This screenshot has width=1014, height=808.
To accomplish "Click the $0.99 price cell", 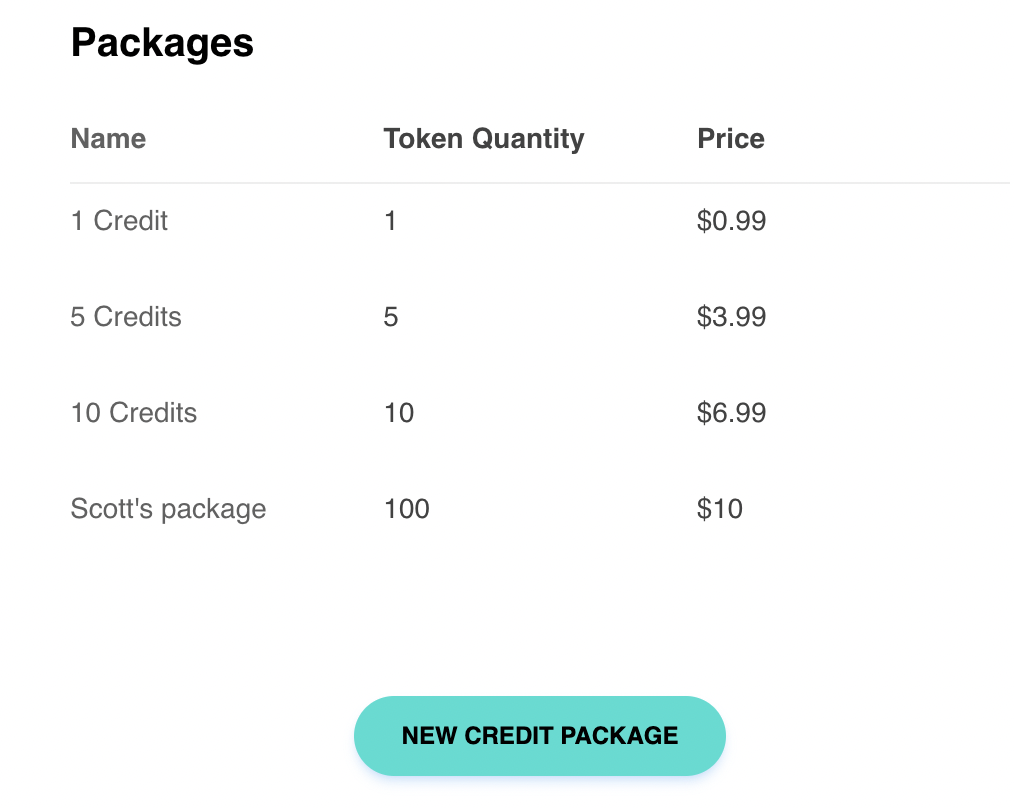I will [731, 221].
